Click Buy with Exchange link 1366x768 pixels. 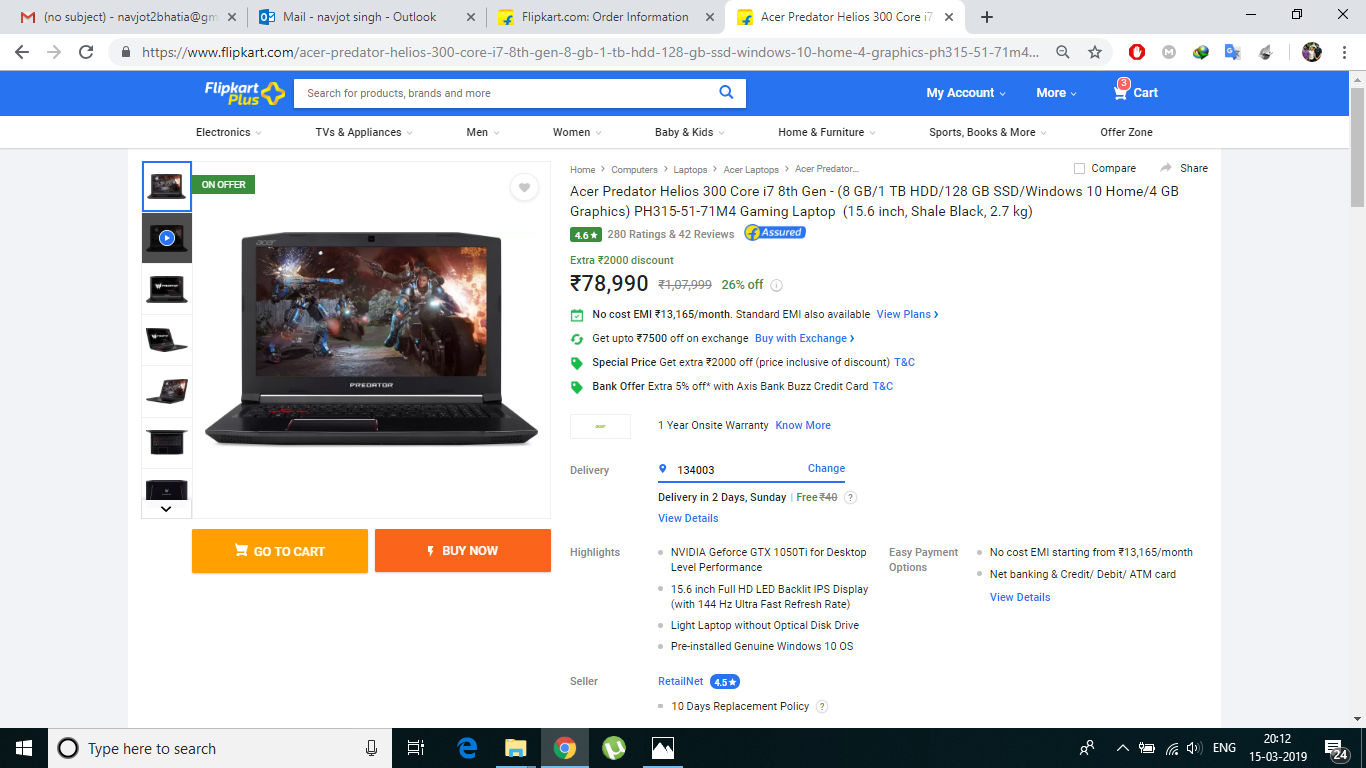[804, 338]
